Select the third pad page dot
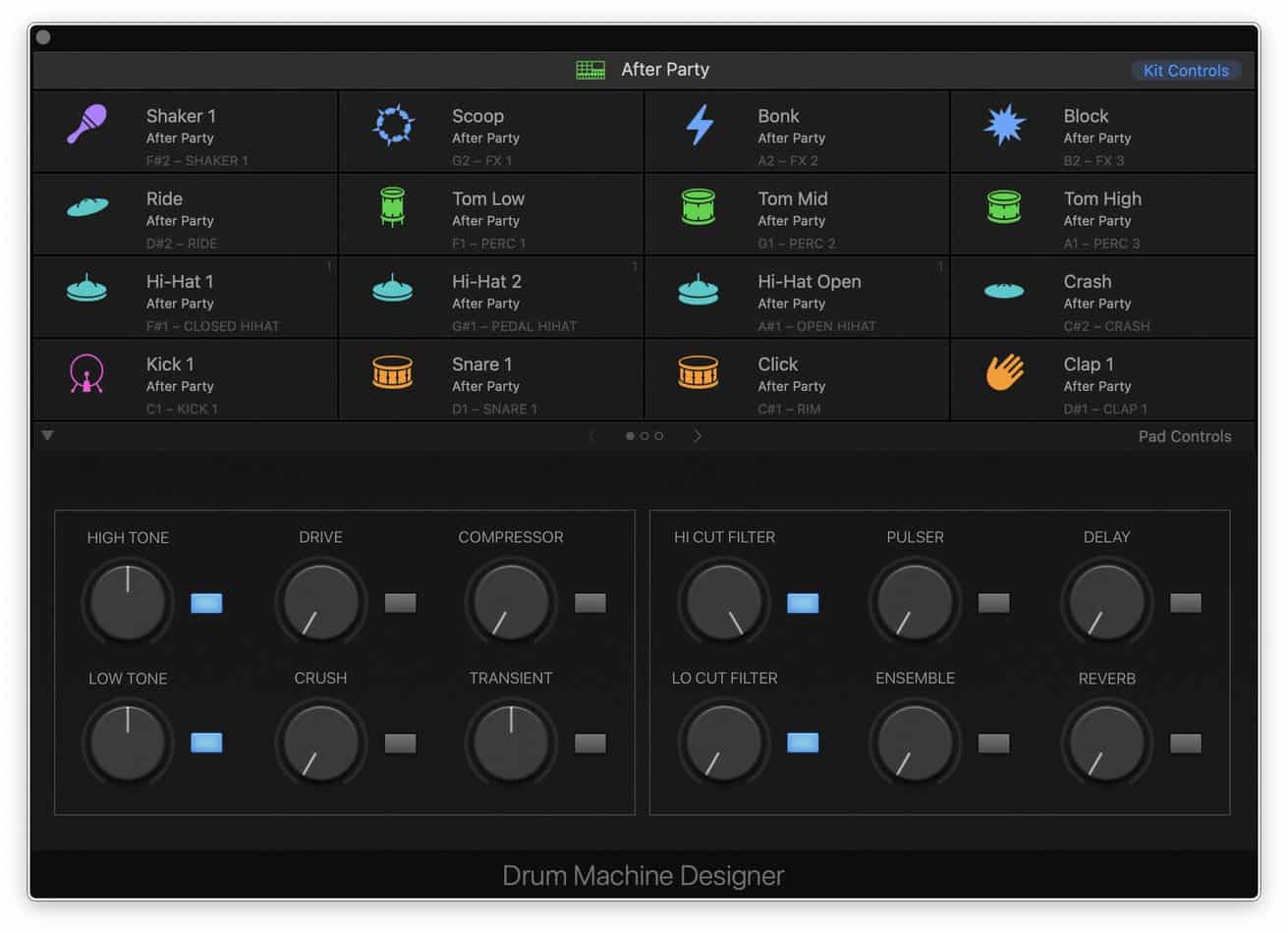The width and height of the screenshot is (1288, 933). click(x=659, y=436)
